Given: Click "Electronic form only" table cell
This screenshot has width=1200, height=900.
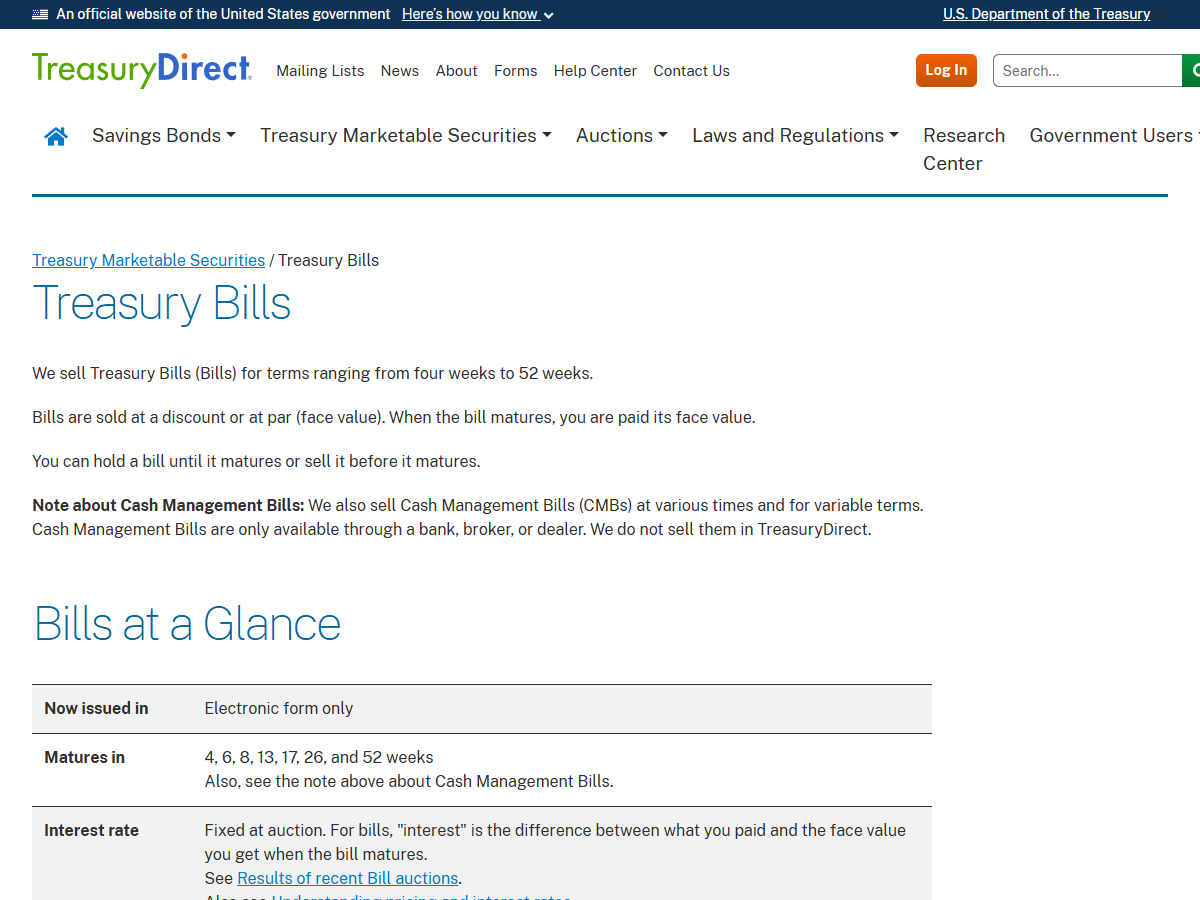Looking at the screenshot, I should [x=279, y=708].
